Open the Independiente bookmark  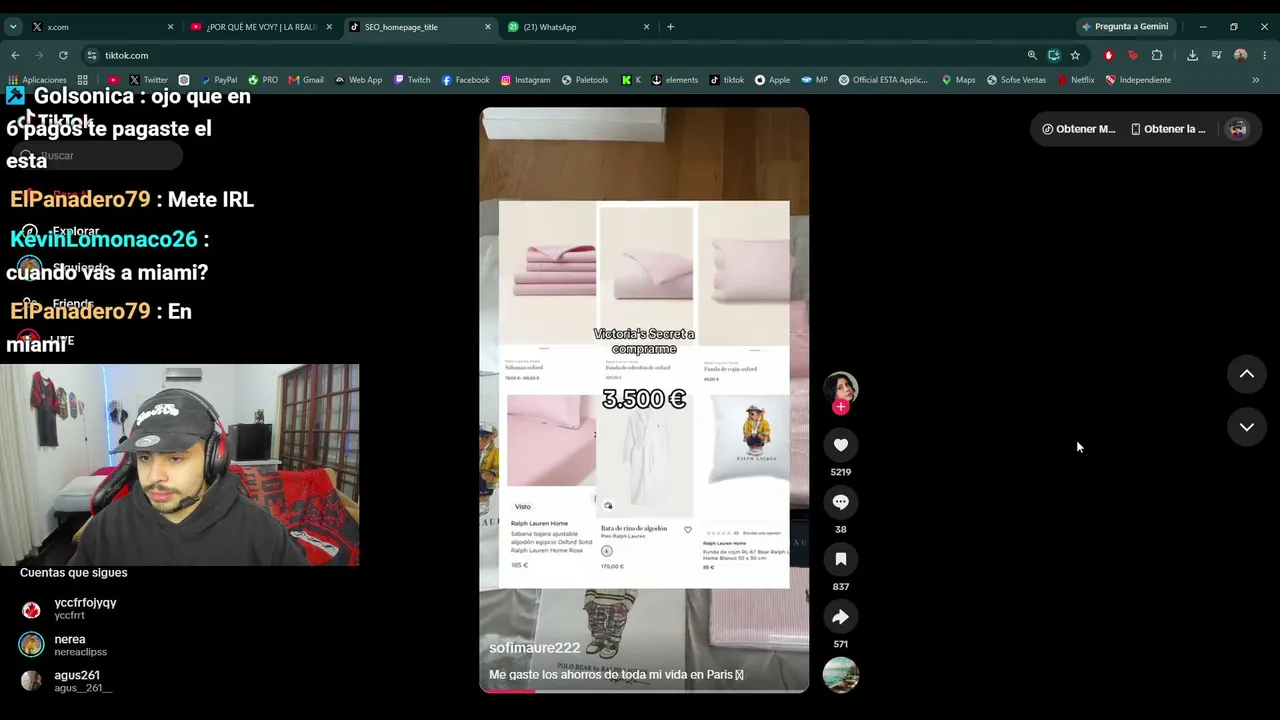click(x=1138, y=80)
